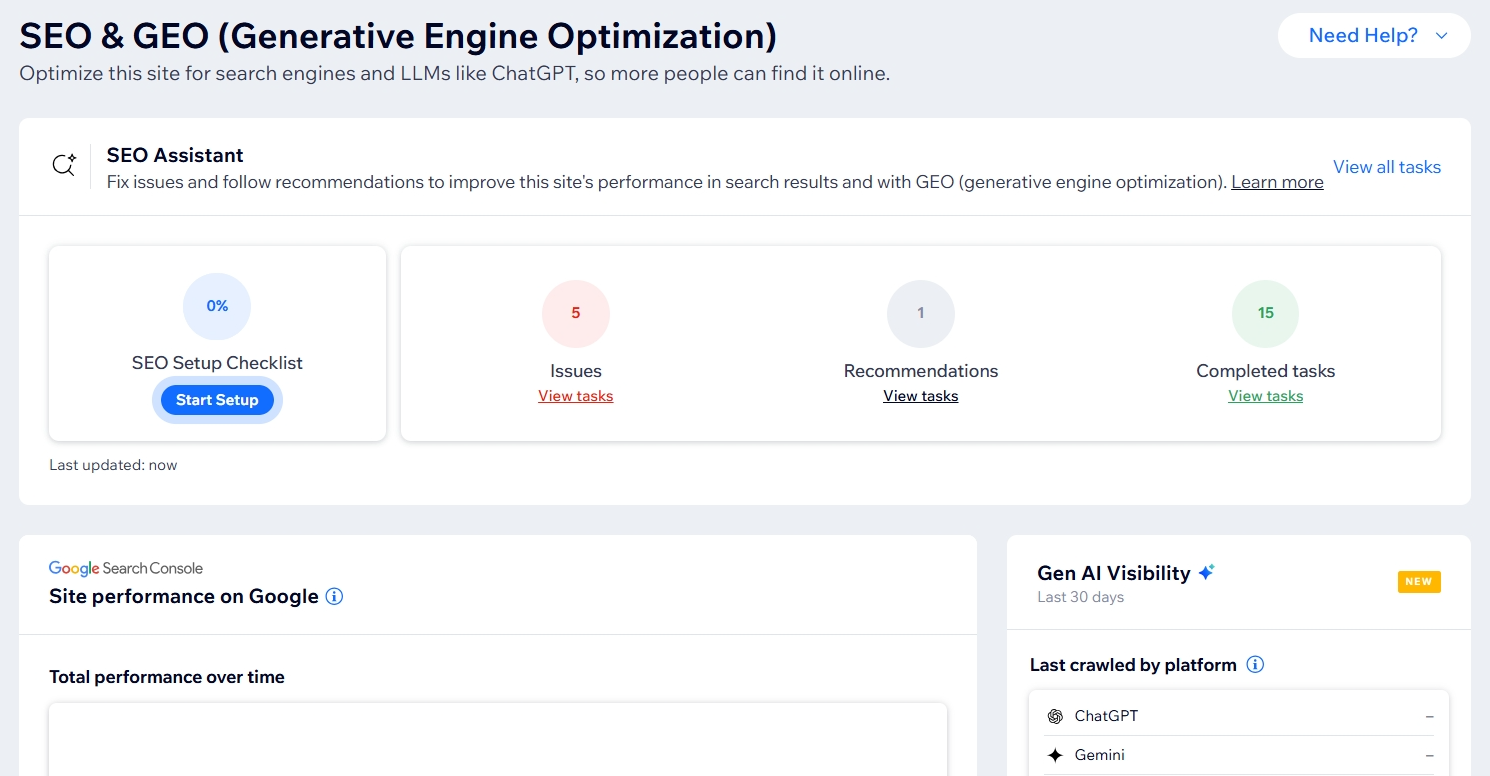1490x776 pixels.
Task: Click the grey Recommendations count 1 circle
Action: click(x=921, y=313)
